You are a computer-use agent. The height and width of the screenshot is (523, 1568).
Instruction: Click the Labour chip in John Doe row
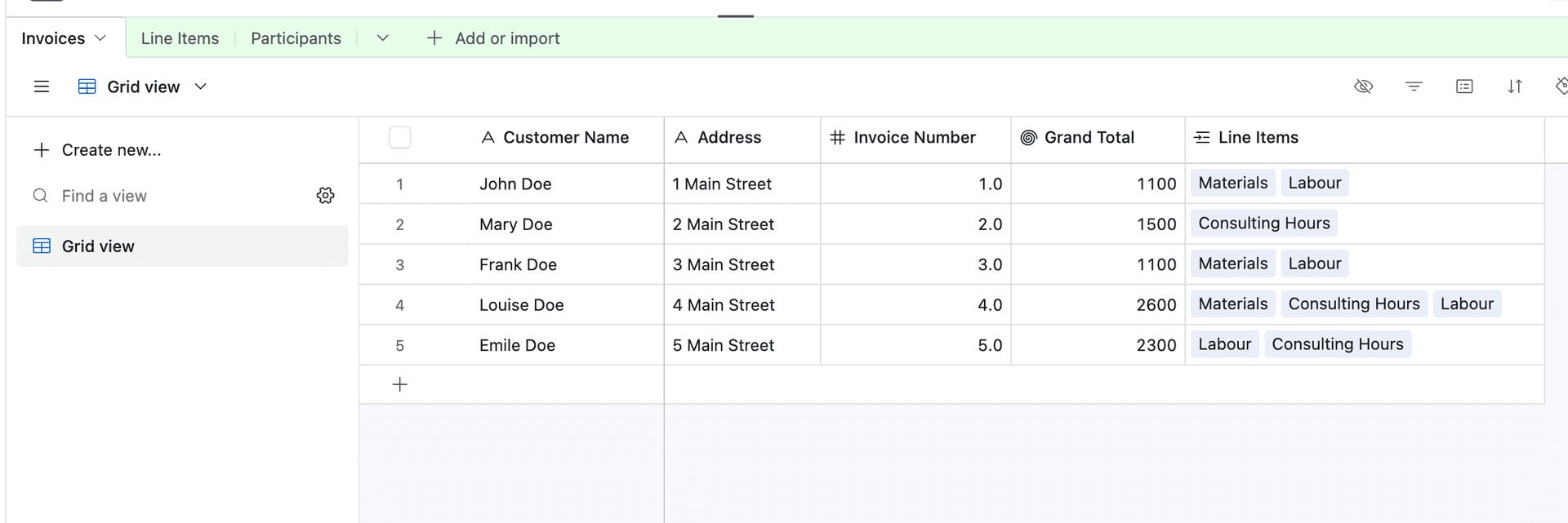[1315, 183]
